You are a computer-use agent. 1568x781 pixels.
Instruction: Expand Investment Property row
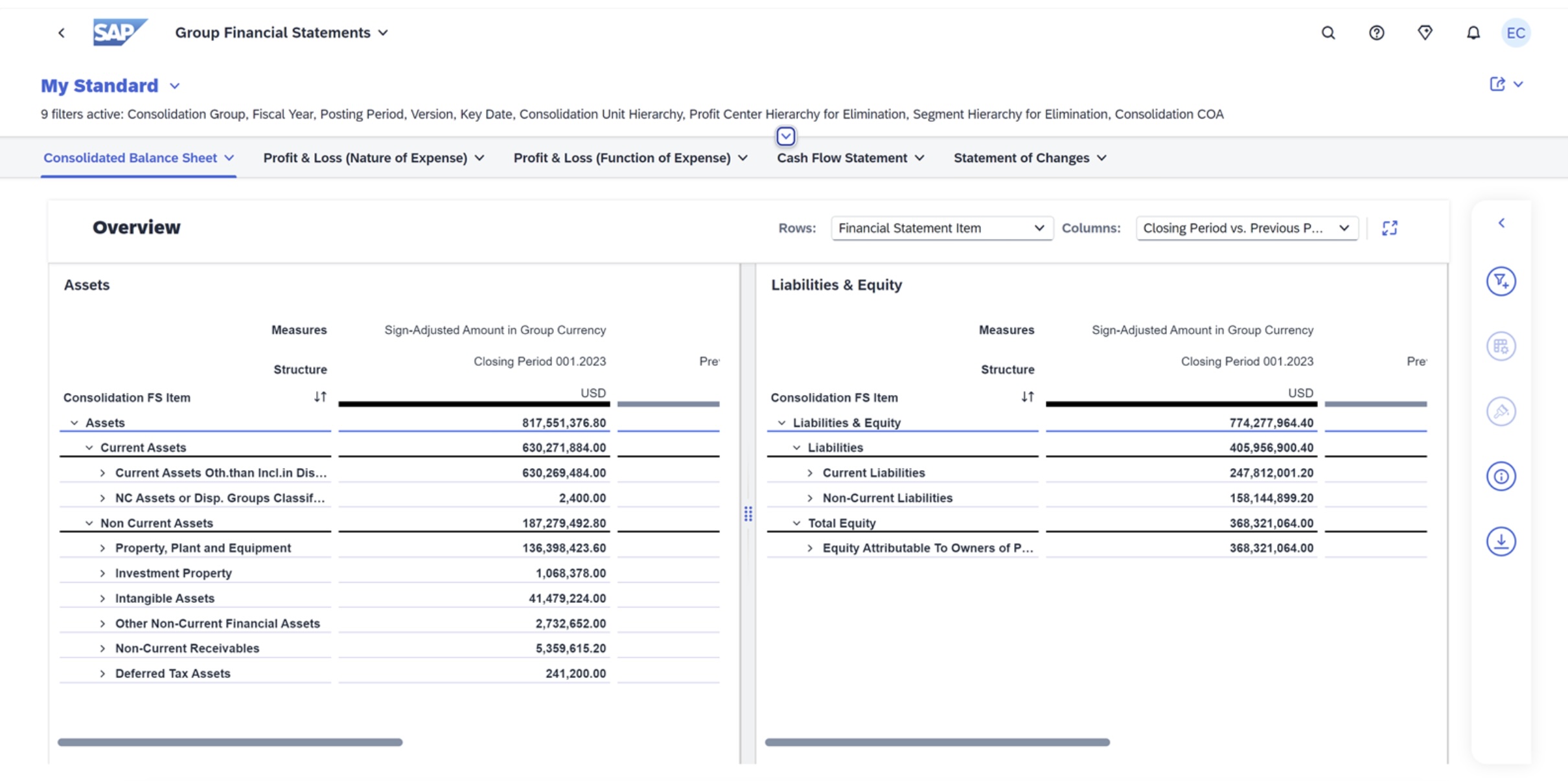pyautogui.click(x=102, y=574)
